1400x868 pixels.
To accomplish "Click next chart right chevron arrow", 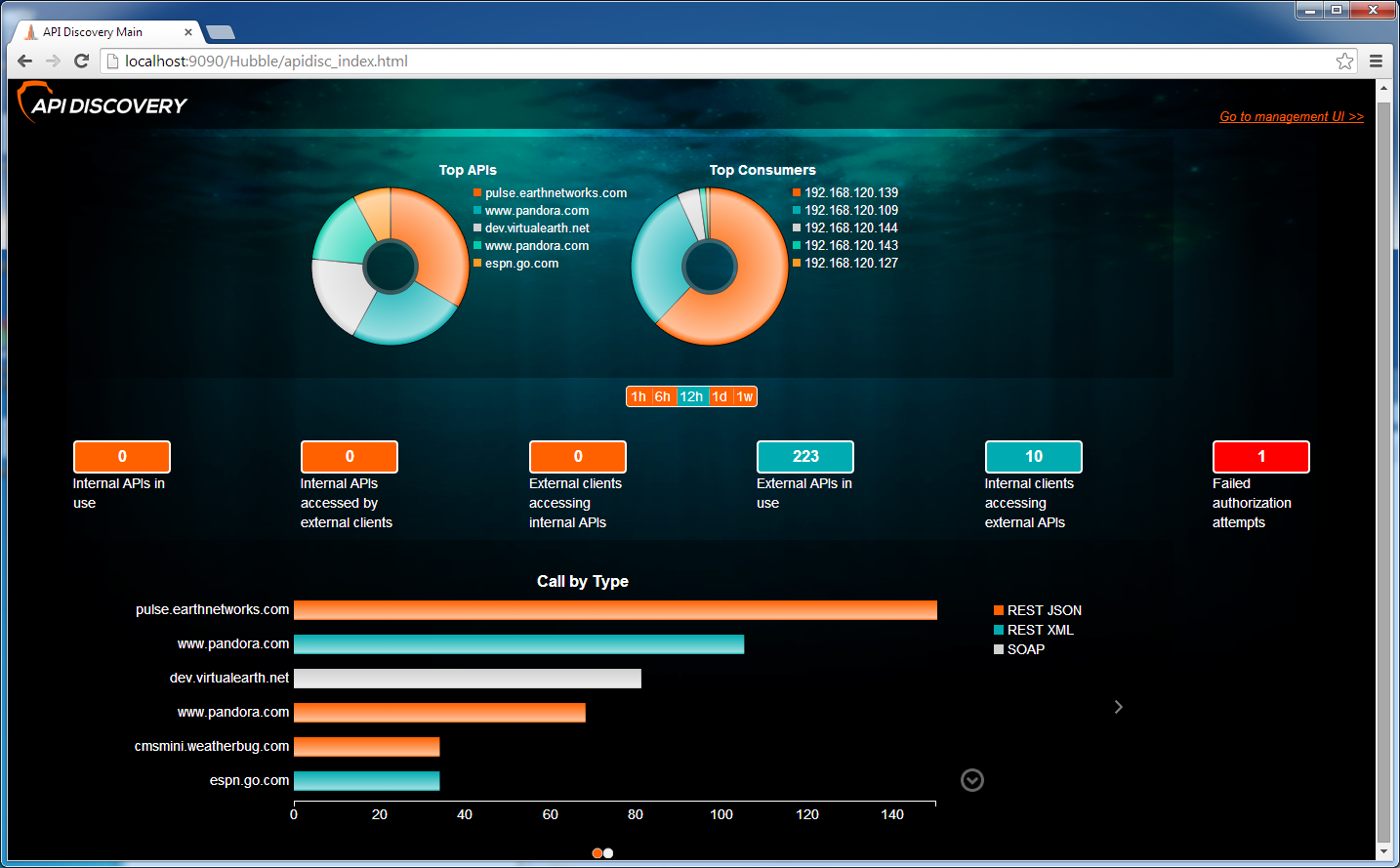I will click(x=1119, y=707).
